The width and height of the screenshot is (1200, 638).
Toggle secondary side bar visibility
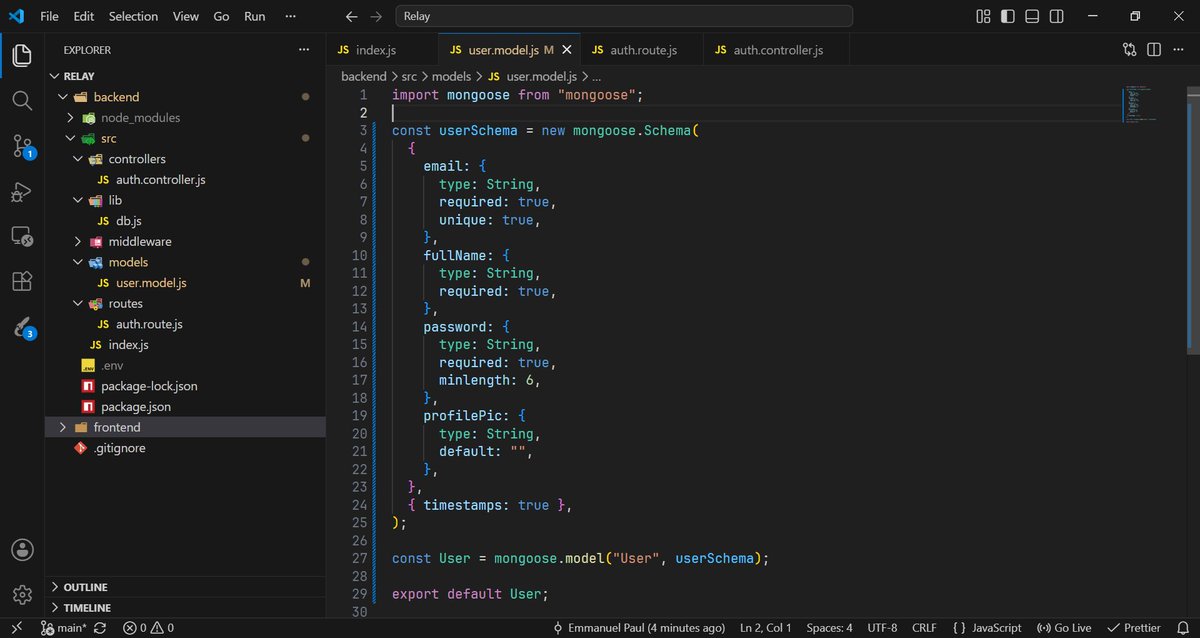click(1056, 17)
